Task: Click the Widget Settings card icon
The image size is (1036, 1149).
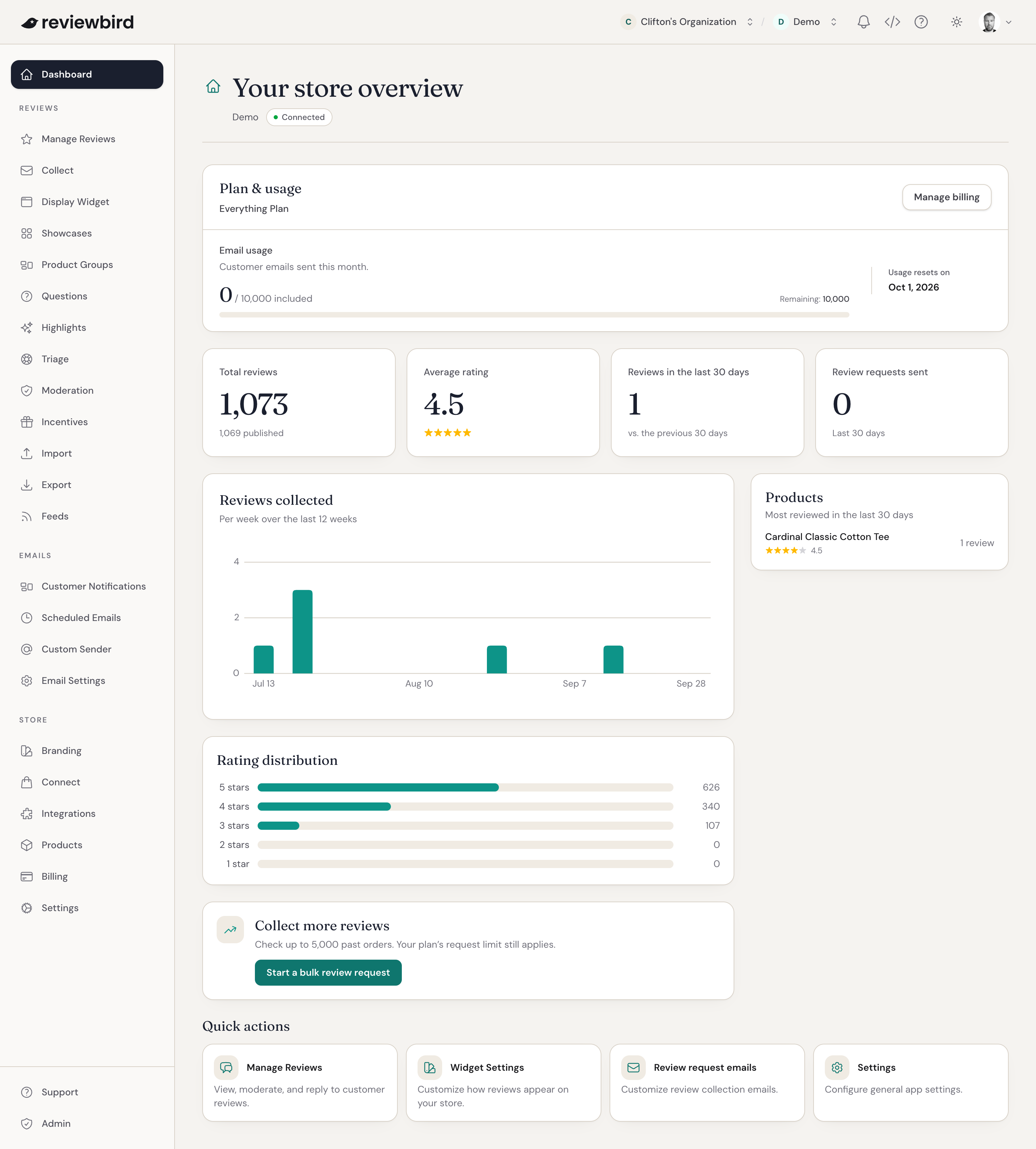Action: pos(430,1068)
